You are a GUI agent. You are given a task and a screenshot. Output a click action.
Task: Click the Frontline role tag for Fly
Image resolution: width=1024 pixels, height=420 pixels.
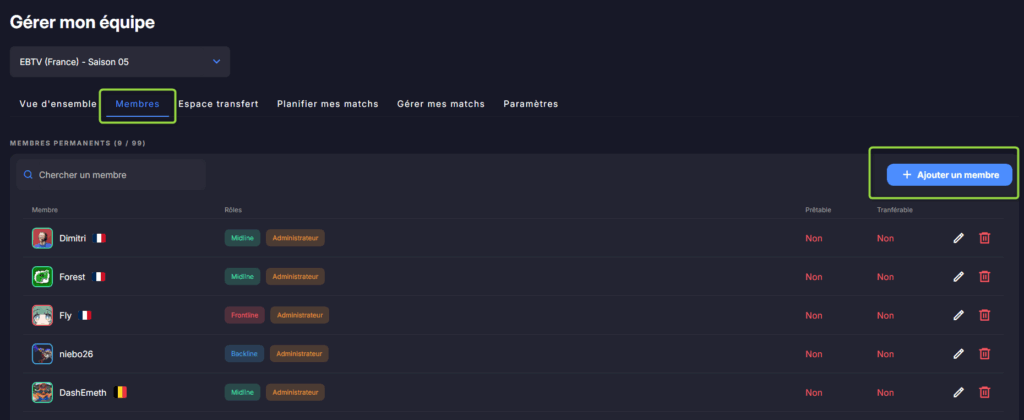(244, 315)
